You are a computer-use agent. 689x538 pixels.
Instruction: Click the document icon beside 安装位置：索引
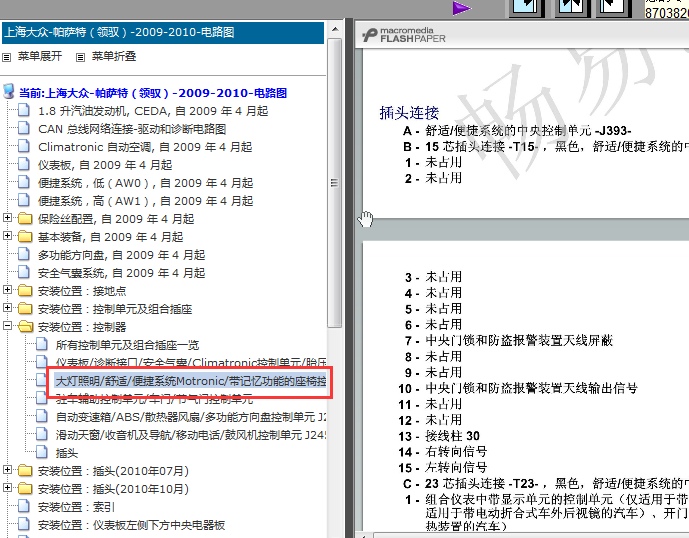24,507
